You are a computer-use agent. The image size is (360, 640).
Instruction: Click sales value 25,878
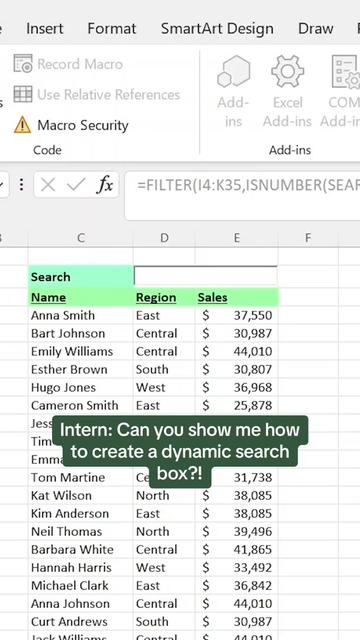(x=253, y=405)
